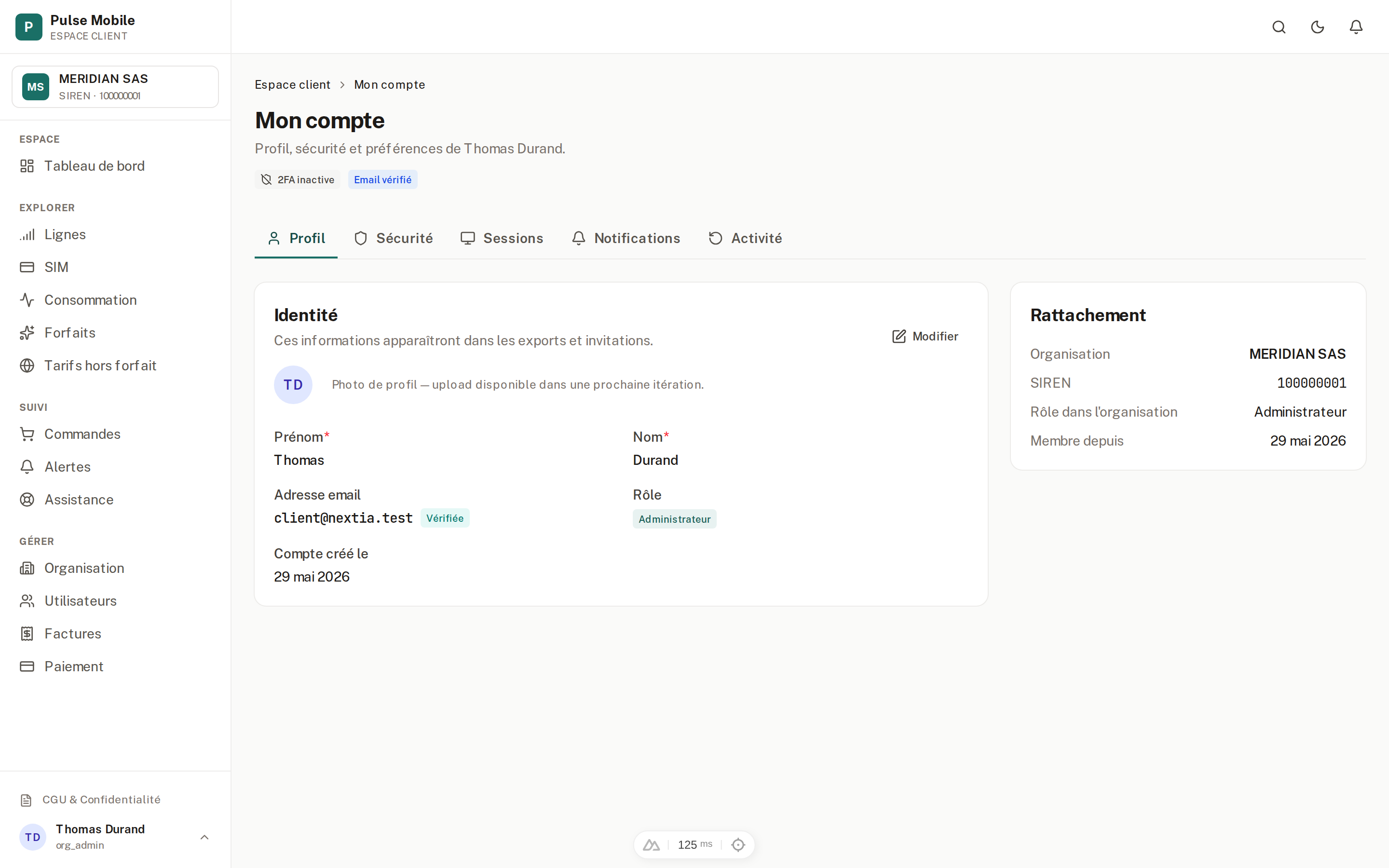Toggle dark mode with the moon icon
Screen dimensions: 1389x868
pyautogui.click(x=1317, y=27)
